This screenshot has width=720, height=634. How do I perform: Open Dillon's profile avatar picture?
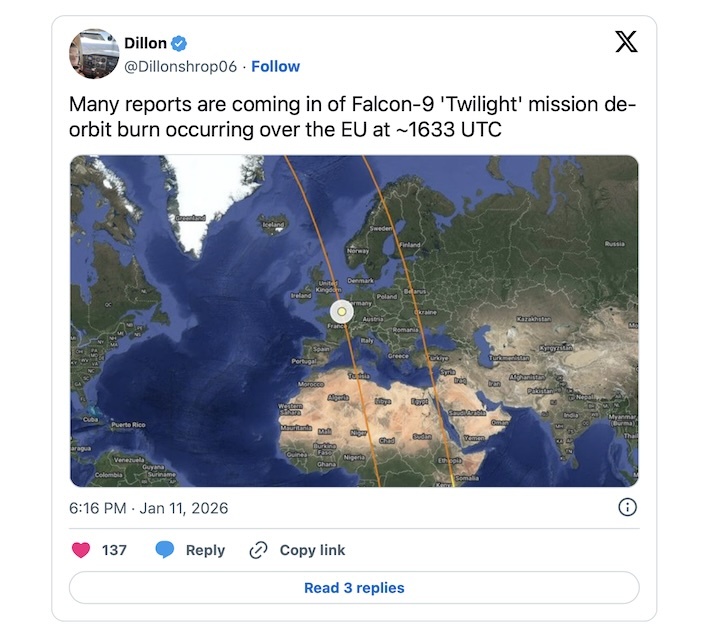click(94, 54)
